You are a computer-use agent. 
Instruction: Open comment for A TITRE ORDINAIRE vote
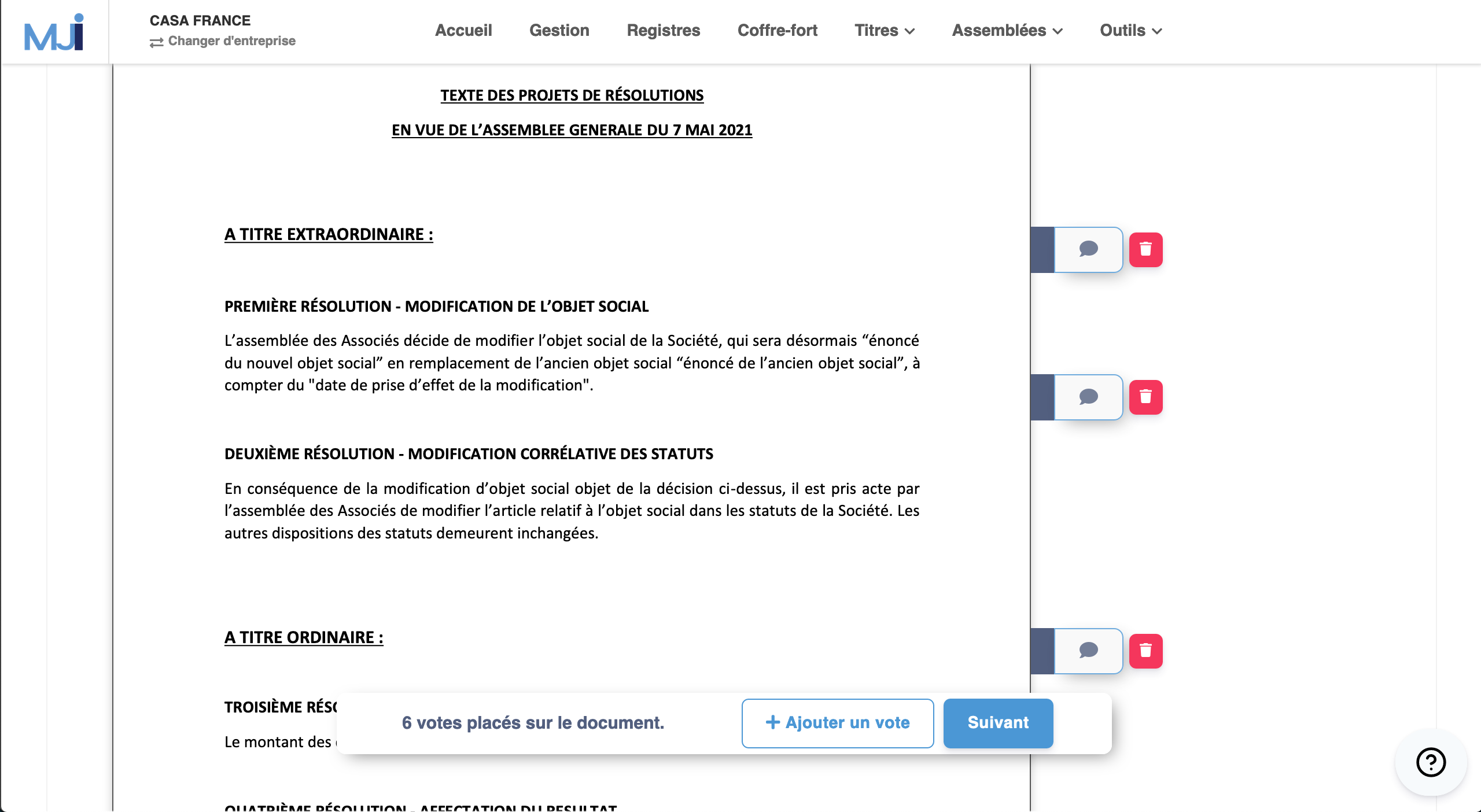tap(1088, 651)
